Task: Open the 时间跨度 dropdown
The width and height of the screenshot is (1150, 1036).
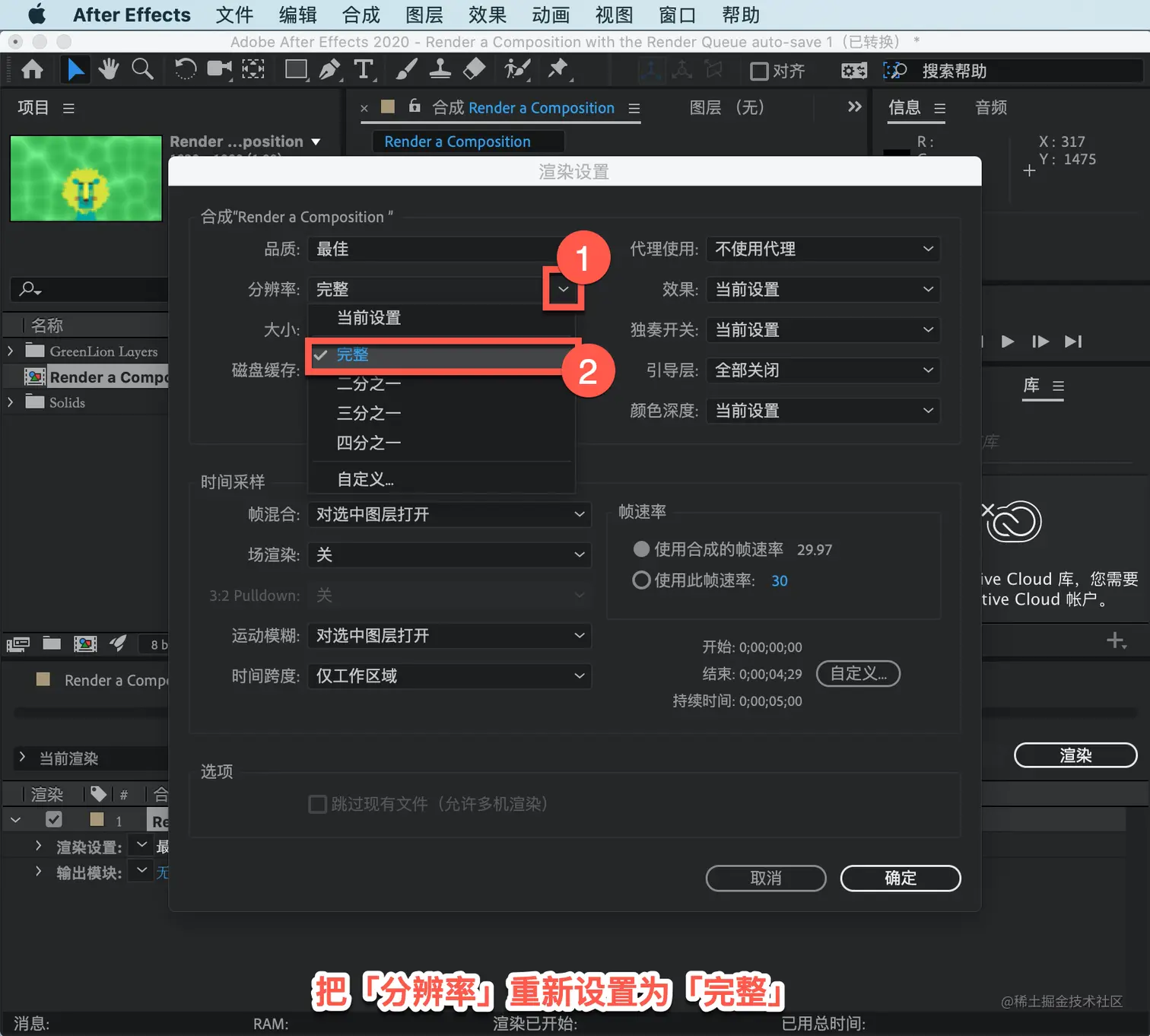Action: 450,675
